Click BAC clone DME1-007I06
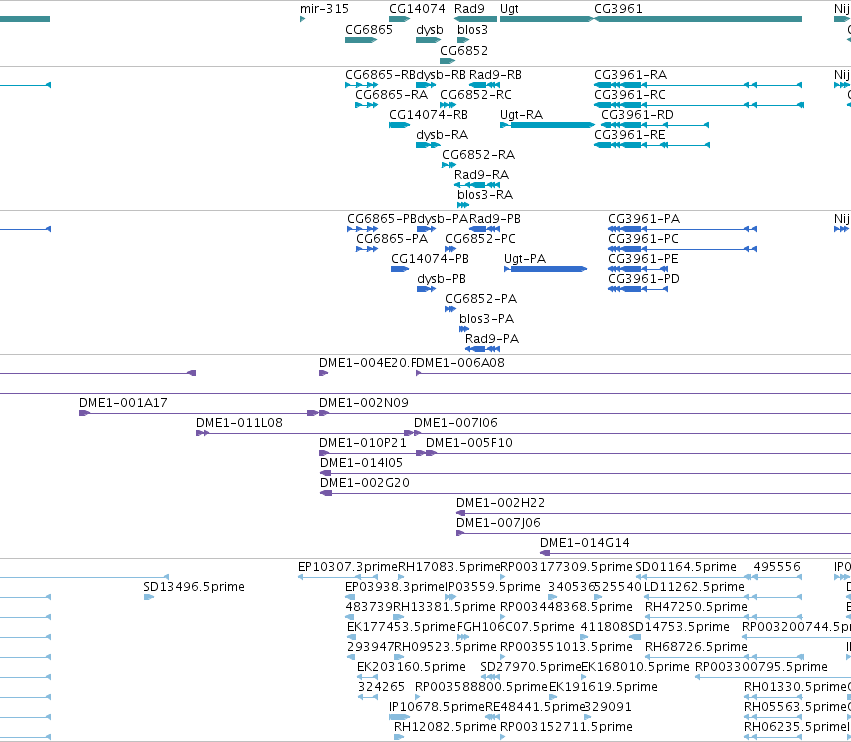The height and width of the screenshot is (742, 851). tap(632, 433)
